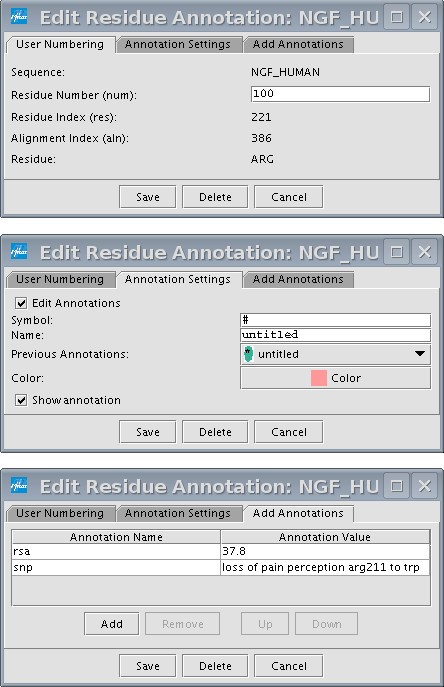Click the NGF_HUMAN sequence value

click(285, 72)
